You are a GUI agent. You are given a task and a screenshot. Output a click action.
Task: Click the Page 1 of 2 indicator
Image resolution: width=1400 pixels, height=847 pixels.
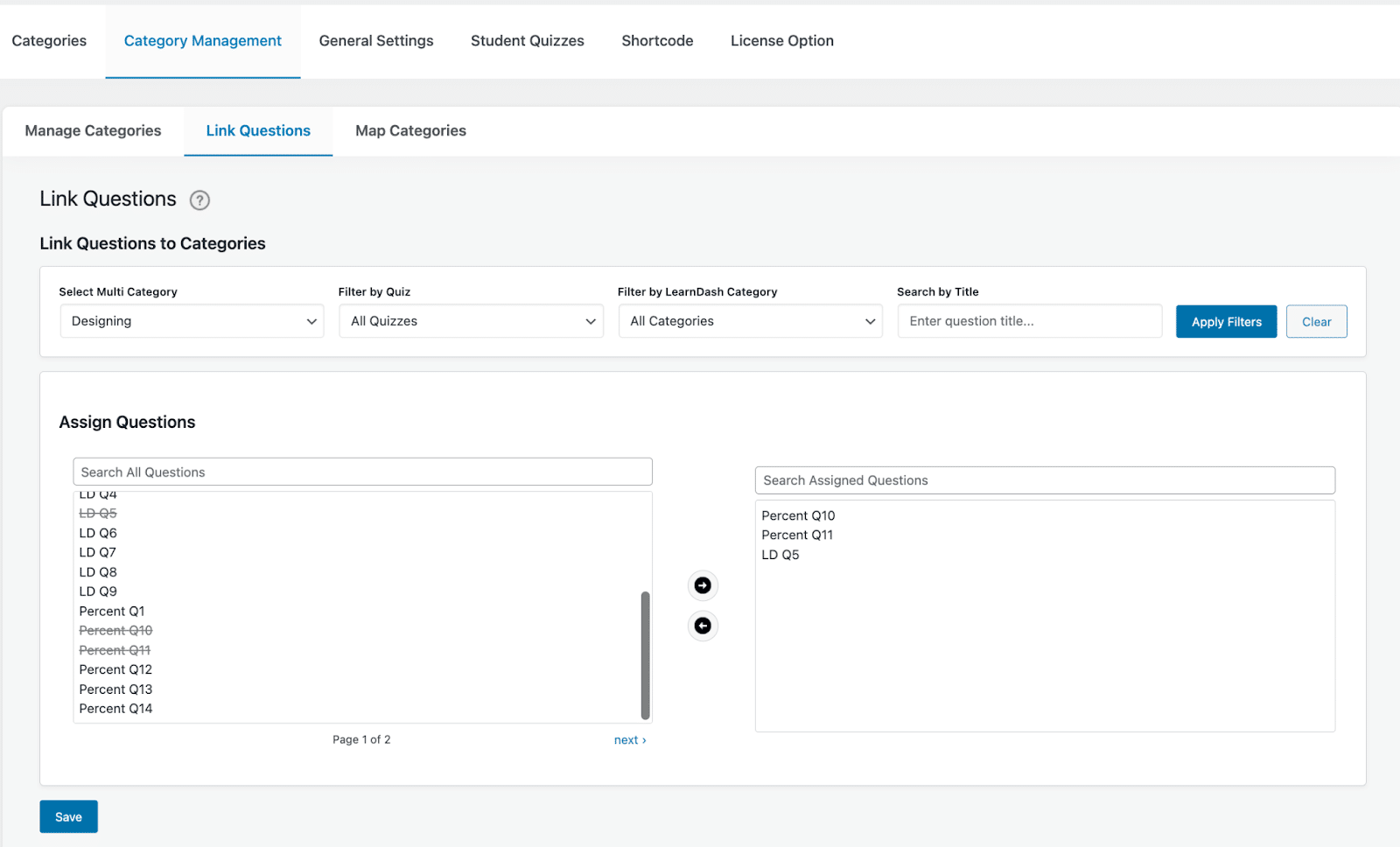pyautogui.click(x=361, y=740)
